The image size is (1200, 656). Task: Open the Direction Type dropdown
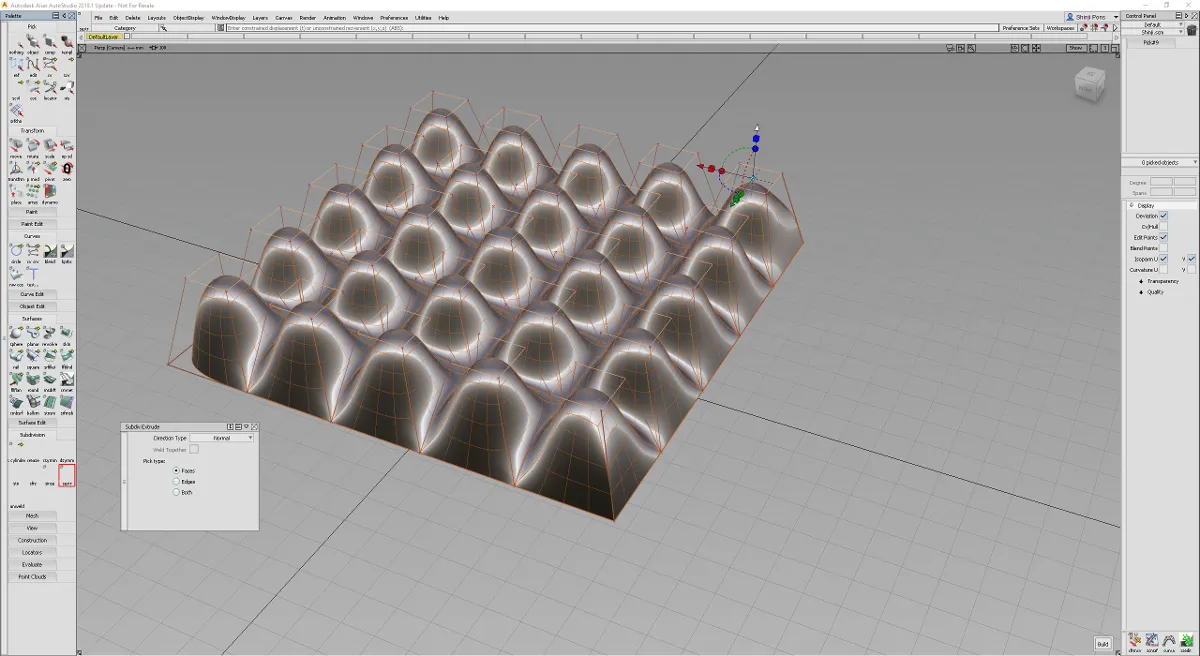[x=222, y=438]
